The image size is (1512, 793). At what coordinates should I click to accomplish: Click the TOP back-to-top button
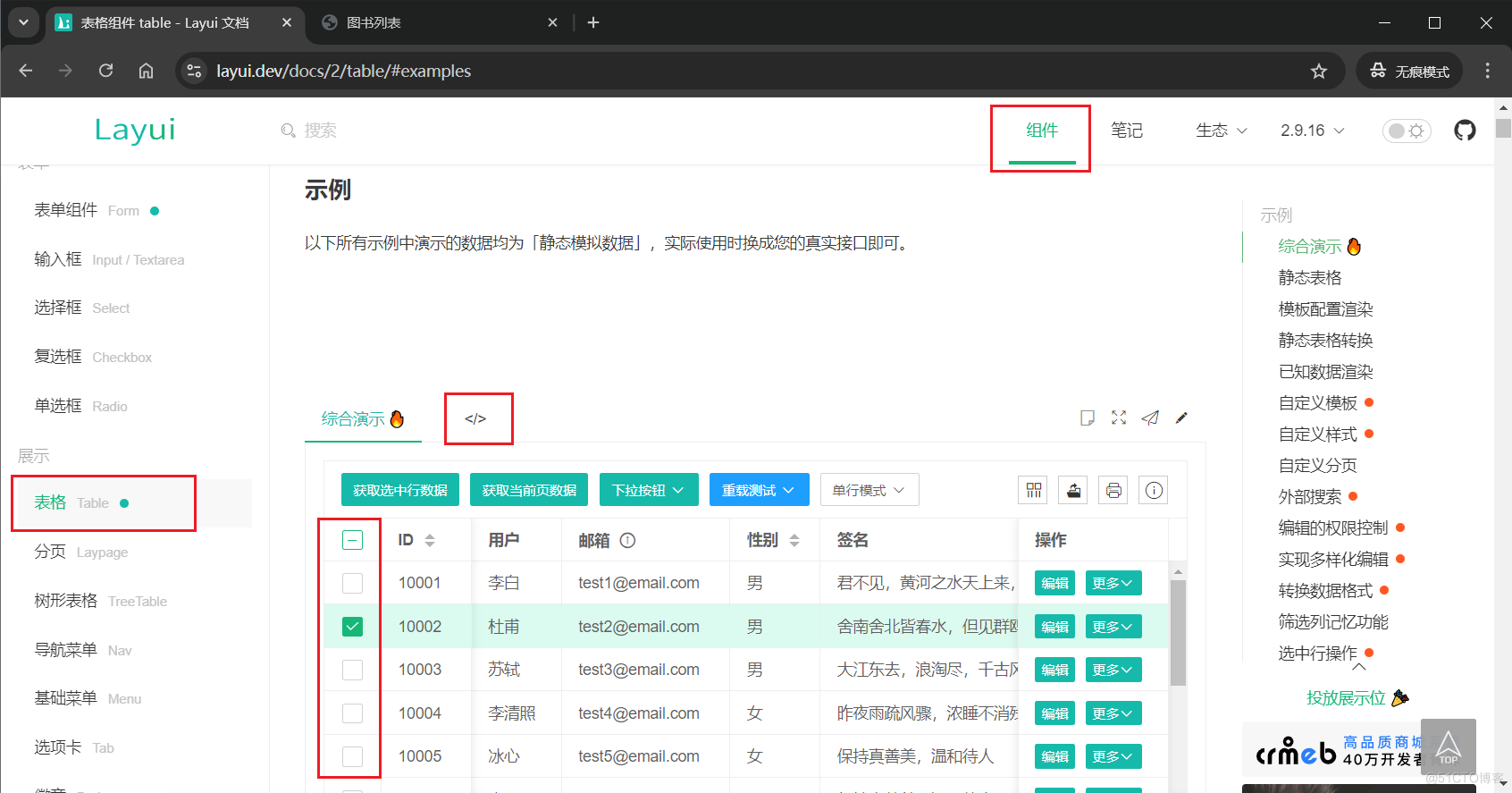(x=1449, y=747)
